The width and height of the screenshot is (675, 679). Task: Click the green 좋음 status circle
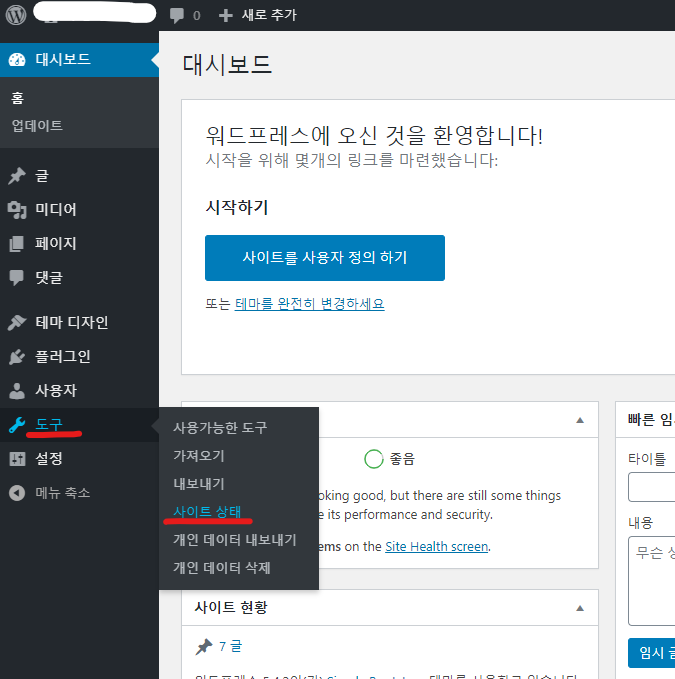[x=374, y=459]
